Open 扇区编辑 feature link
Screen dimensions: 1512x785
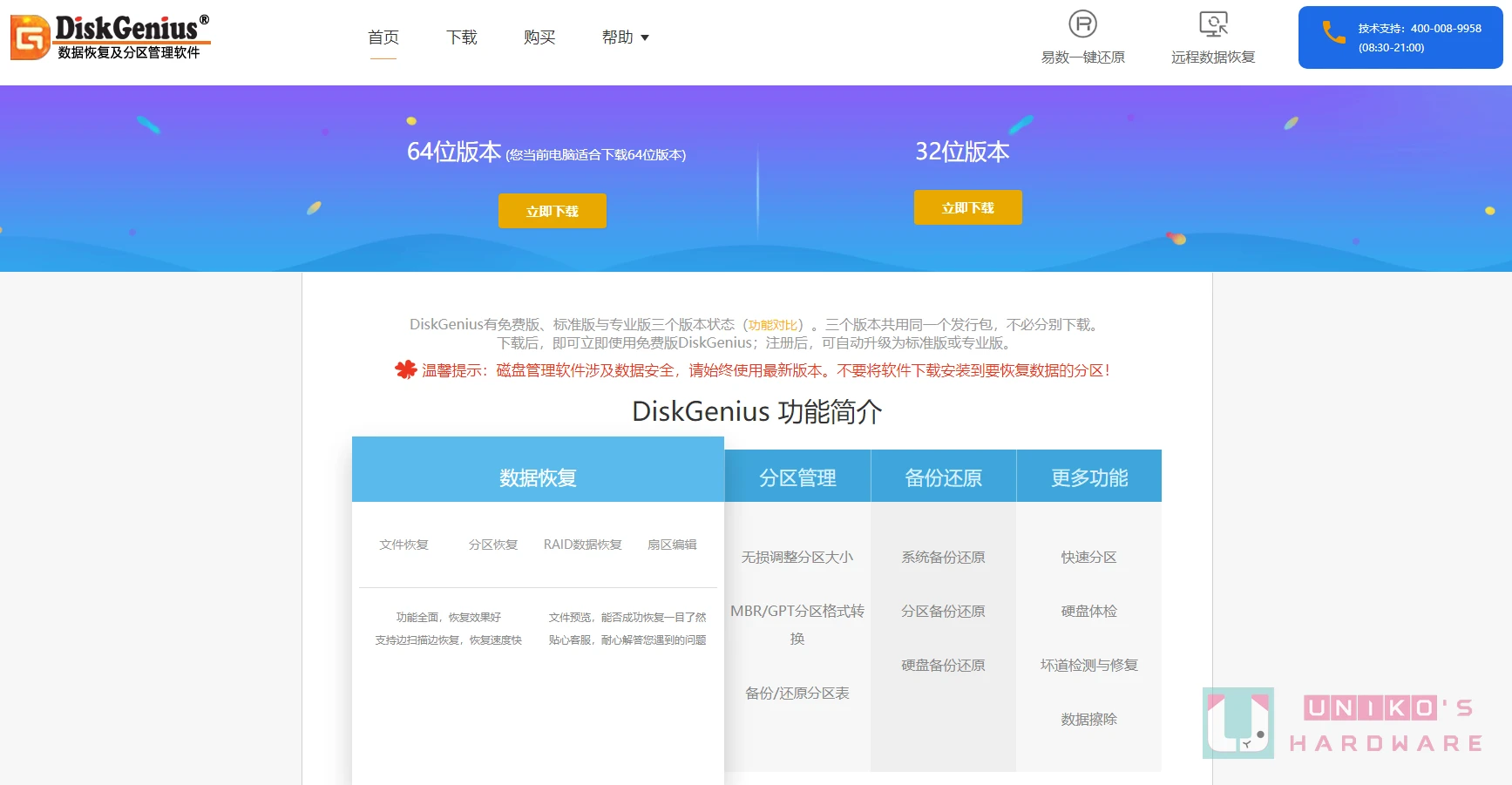(x=672, y=545)
